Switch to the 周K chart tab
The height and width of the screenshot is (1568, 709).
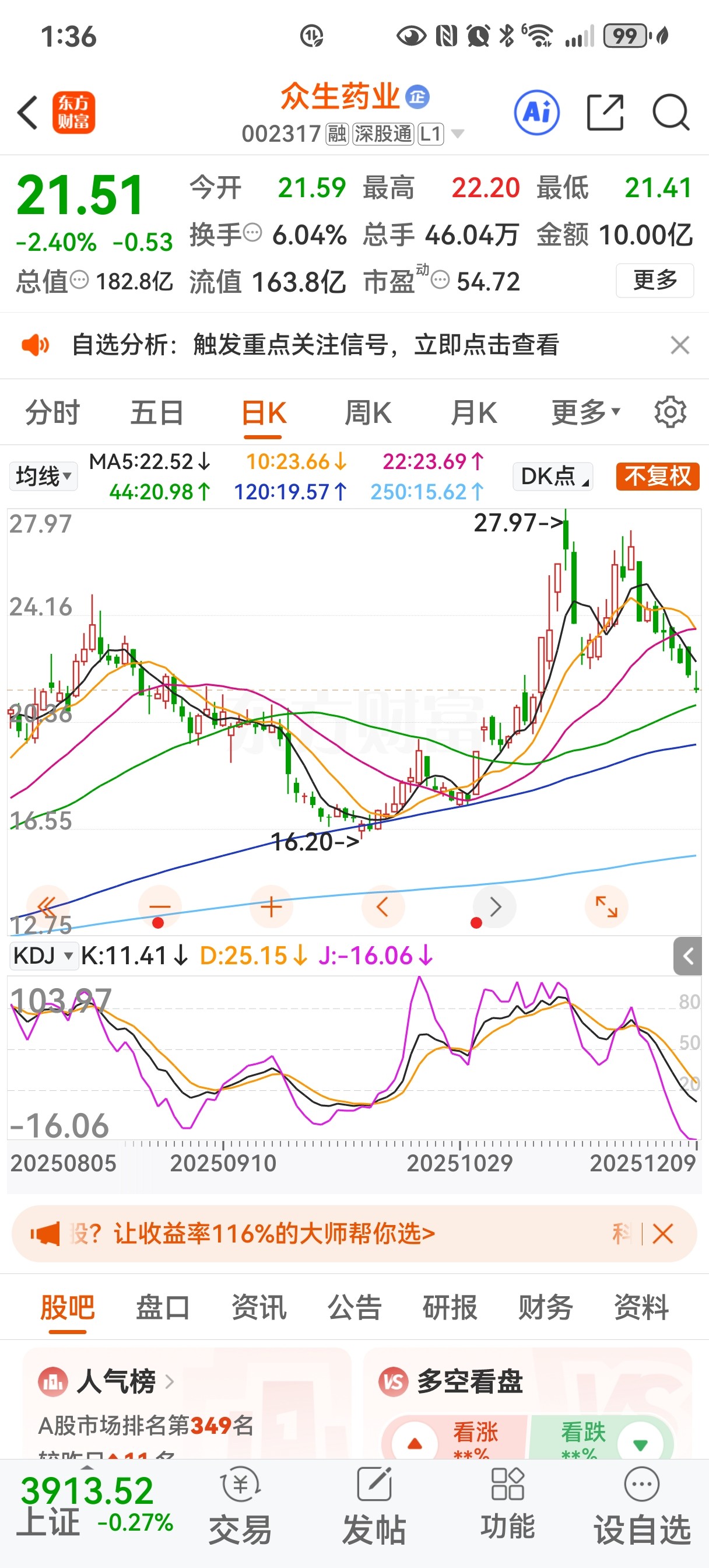pos(368,412)
